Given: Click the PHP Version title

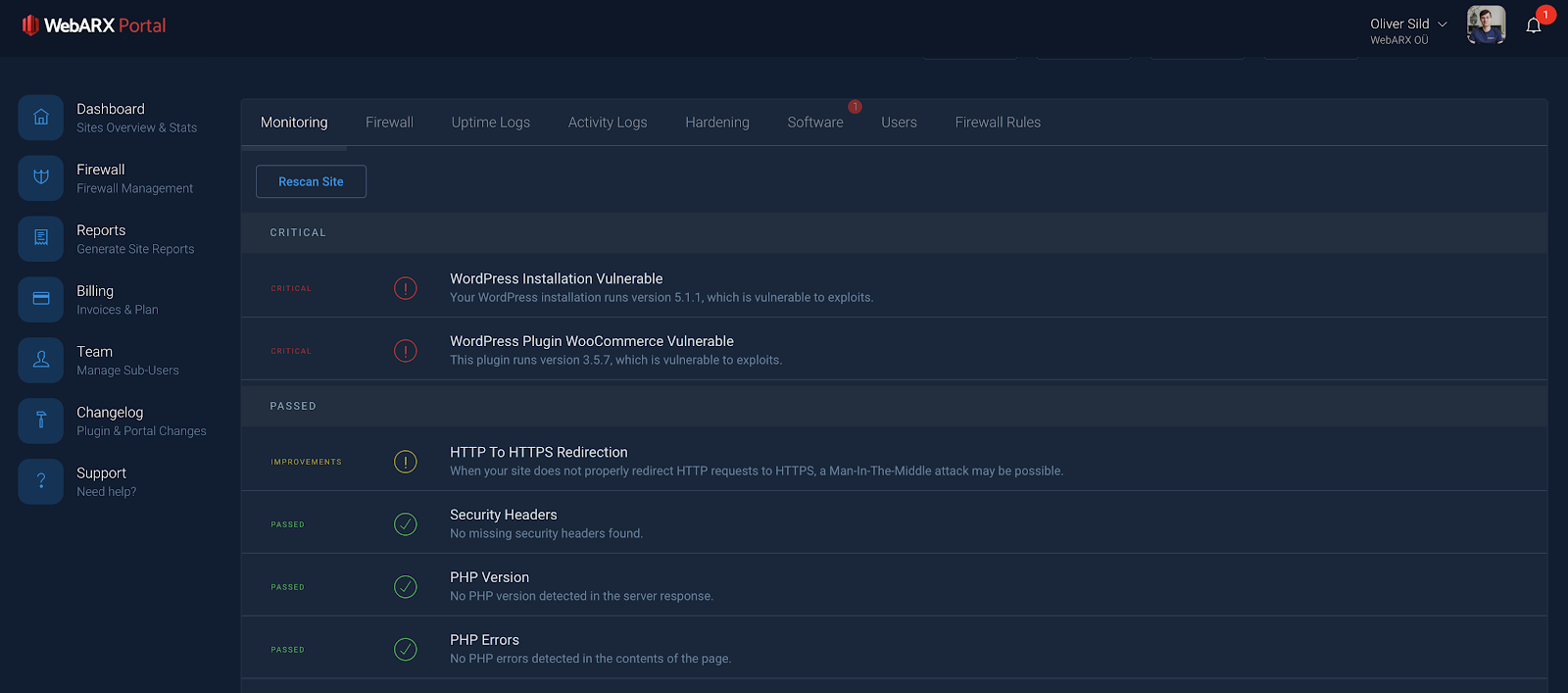Looking at the screenshot, I should click(x=490, y=578).
